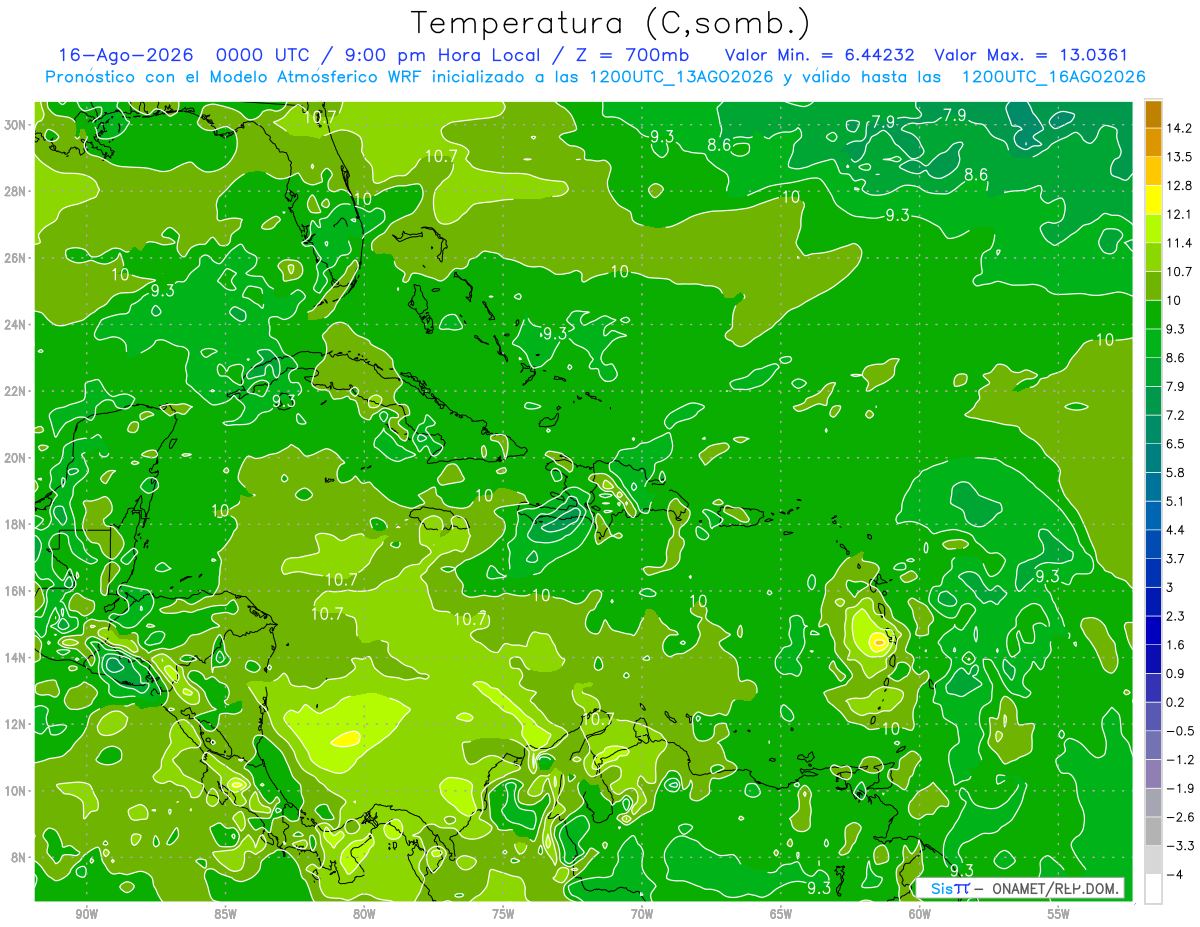1200x927 pixels.
Task: Click the "4.4" colorbar label
Action: (x=1176, y=529)
